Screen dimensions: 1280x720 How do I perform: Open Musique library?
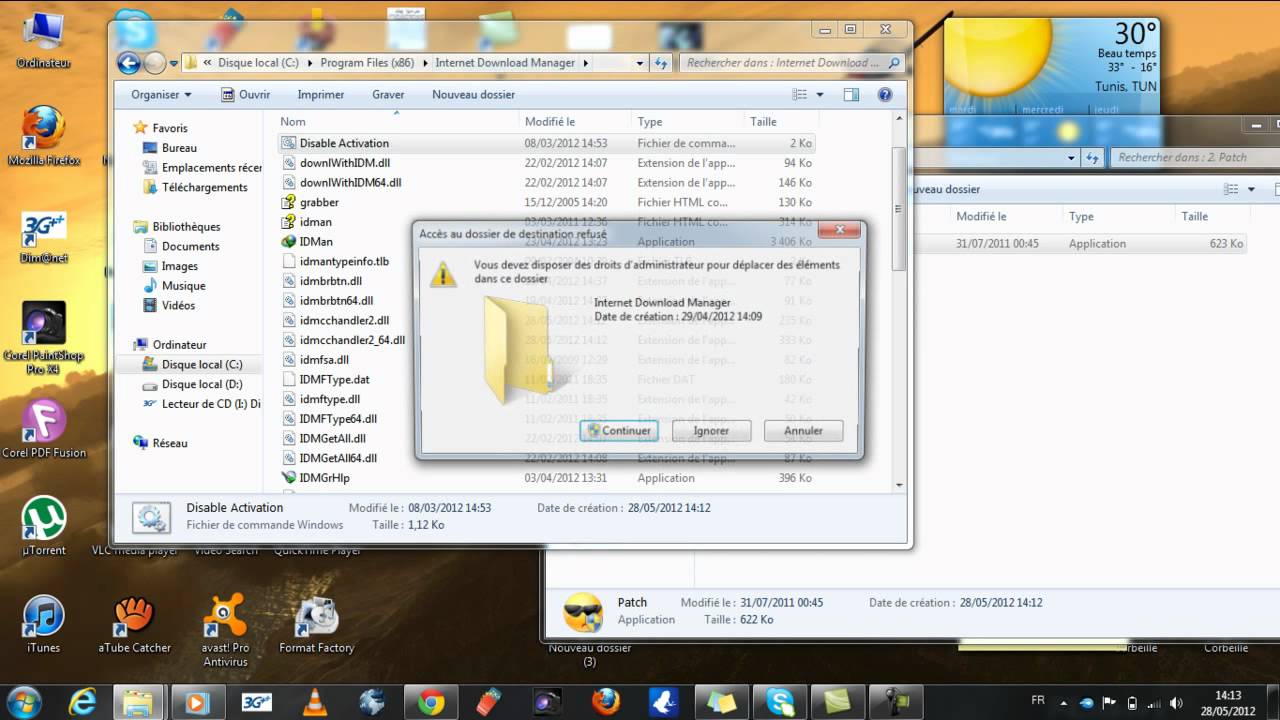point(183,286)
